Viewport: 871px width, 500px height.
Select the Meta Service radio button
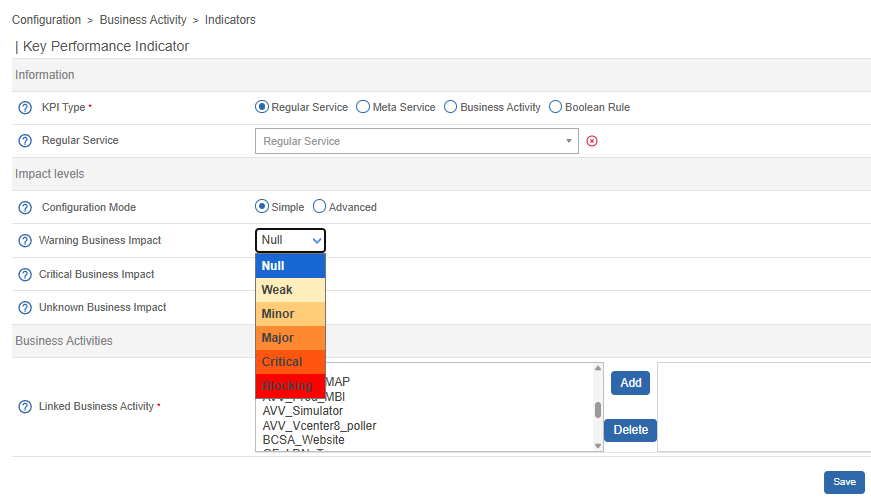click(x=363, y=107)
